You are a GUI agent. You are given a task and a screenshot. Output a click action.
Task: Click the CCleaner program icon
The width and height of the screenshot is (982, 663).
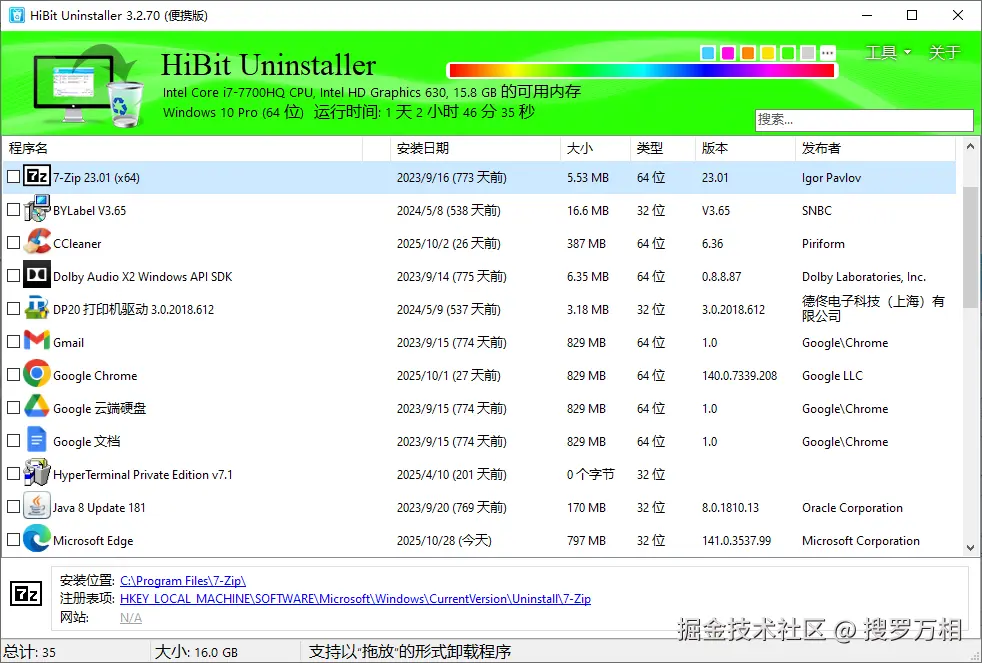click(x=37, y=242)
